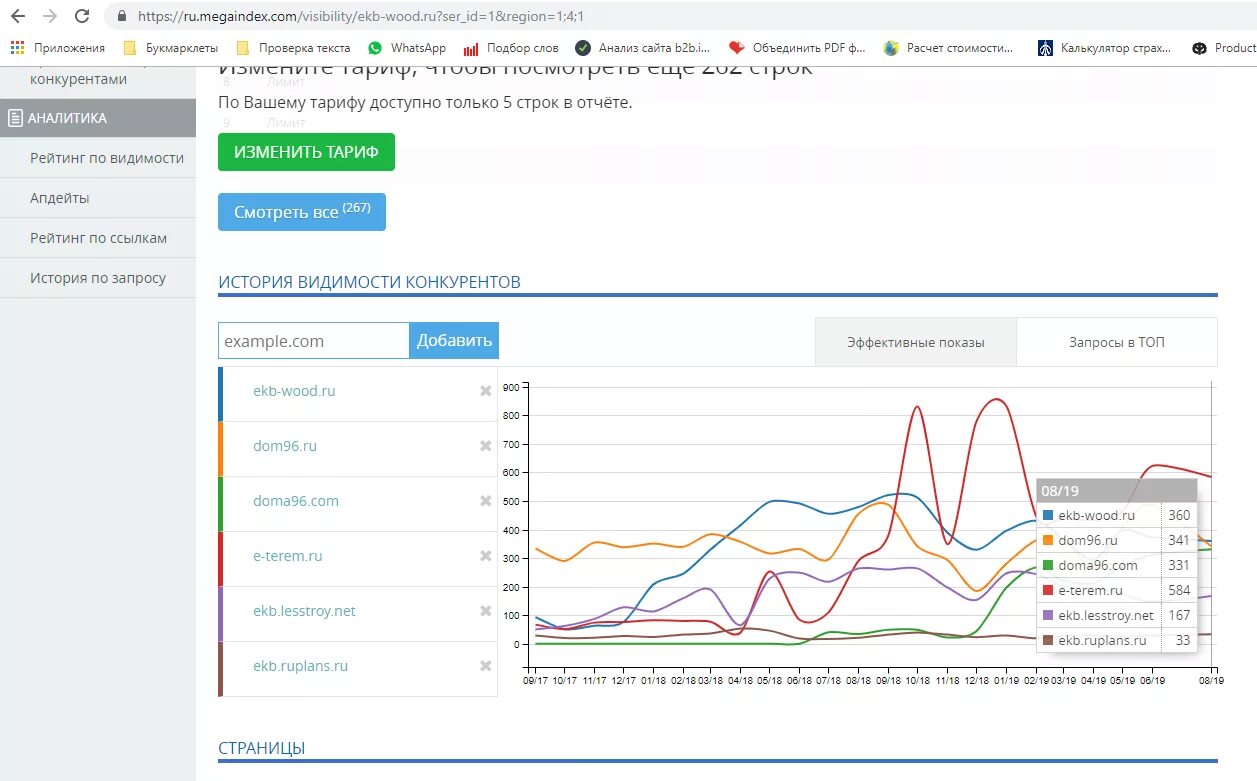Click the e-terem.ru value 584 in tooltip
The image size is (1257, 781).
pos(1178,590)
